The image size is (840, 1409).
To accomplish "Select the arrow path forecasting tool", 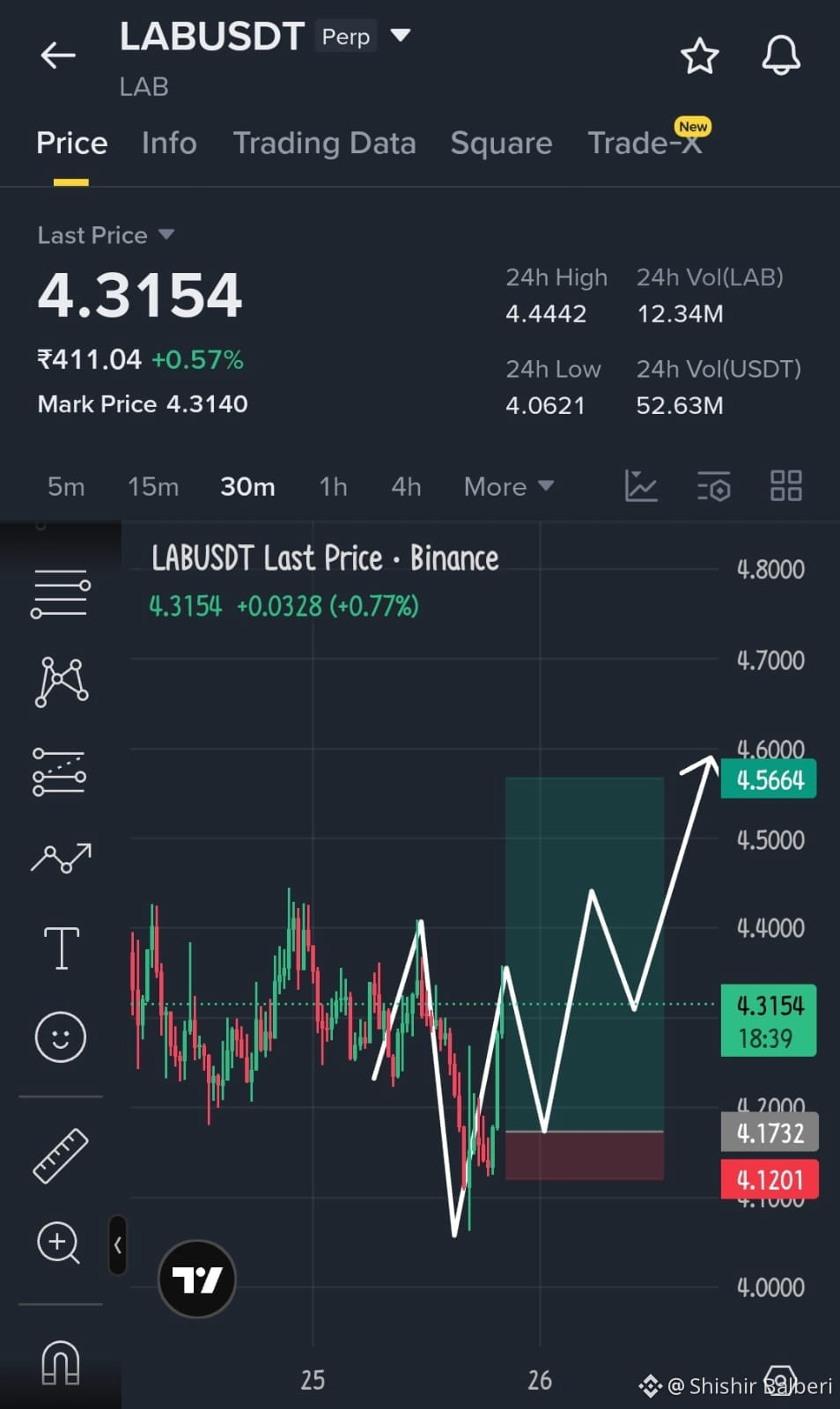I will [61, 858].
